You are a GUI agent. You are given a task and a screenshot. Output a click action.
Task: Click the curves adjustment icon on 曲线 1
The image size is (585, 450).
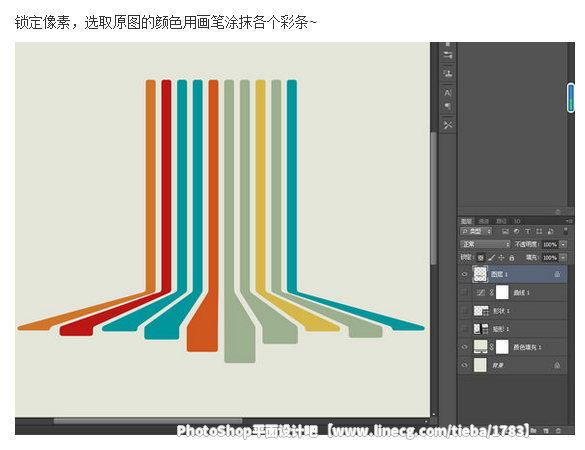point(481,293)
